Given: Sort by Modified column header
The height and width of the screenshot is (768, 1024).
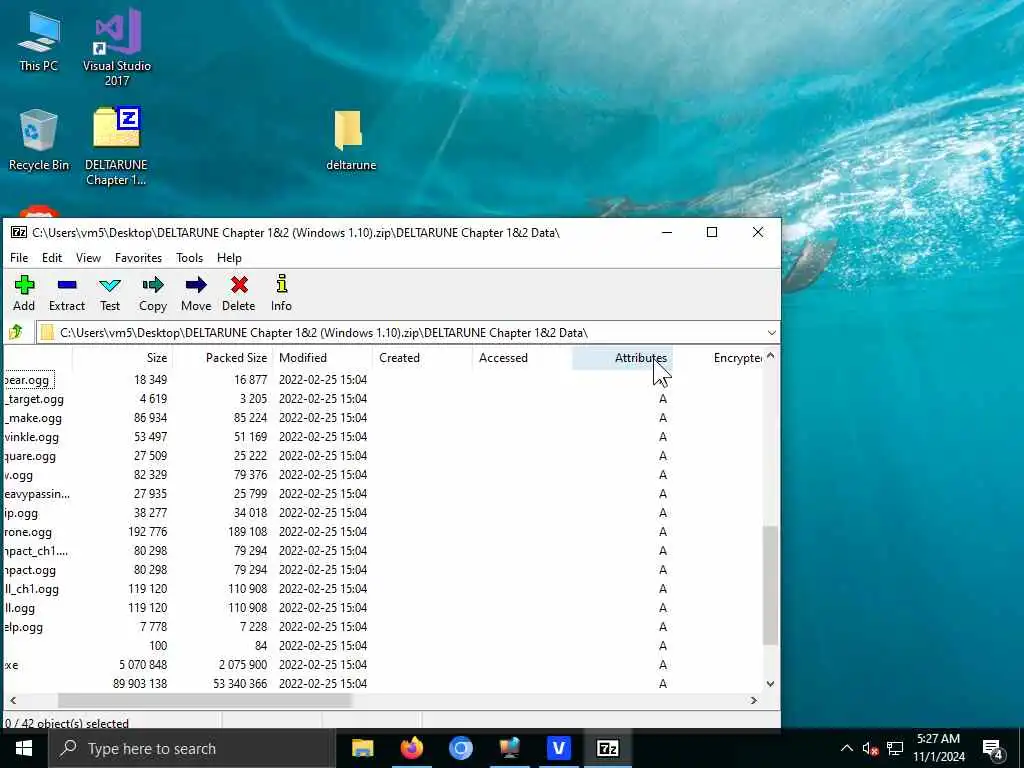Looking at the screenshot, I should [x=323, y=358].
